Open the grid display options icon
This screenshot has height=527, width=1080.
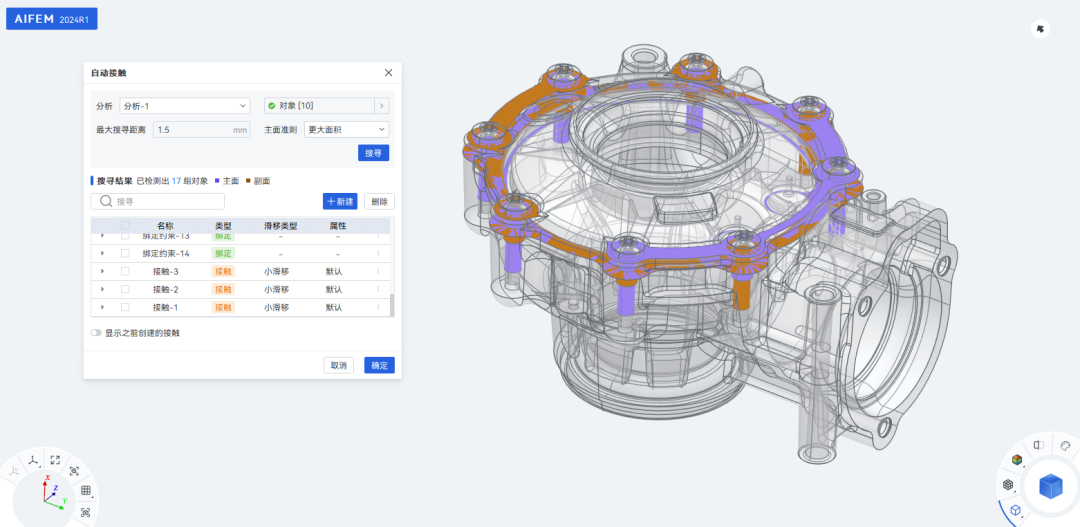(x=86, y=490)
